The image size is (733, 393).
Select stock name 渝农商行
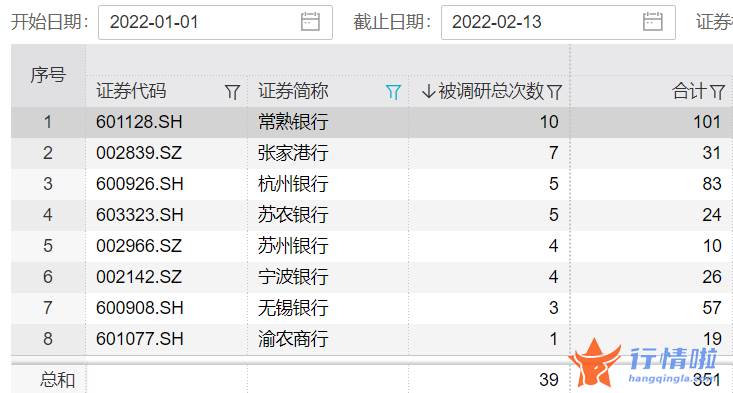click(293, 339)
